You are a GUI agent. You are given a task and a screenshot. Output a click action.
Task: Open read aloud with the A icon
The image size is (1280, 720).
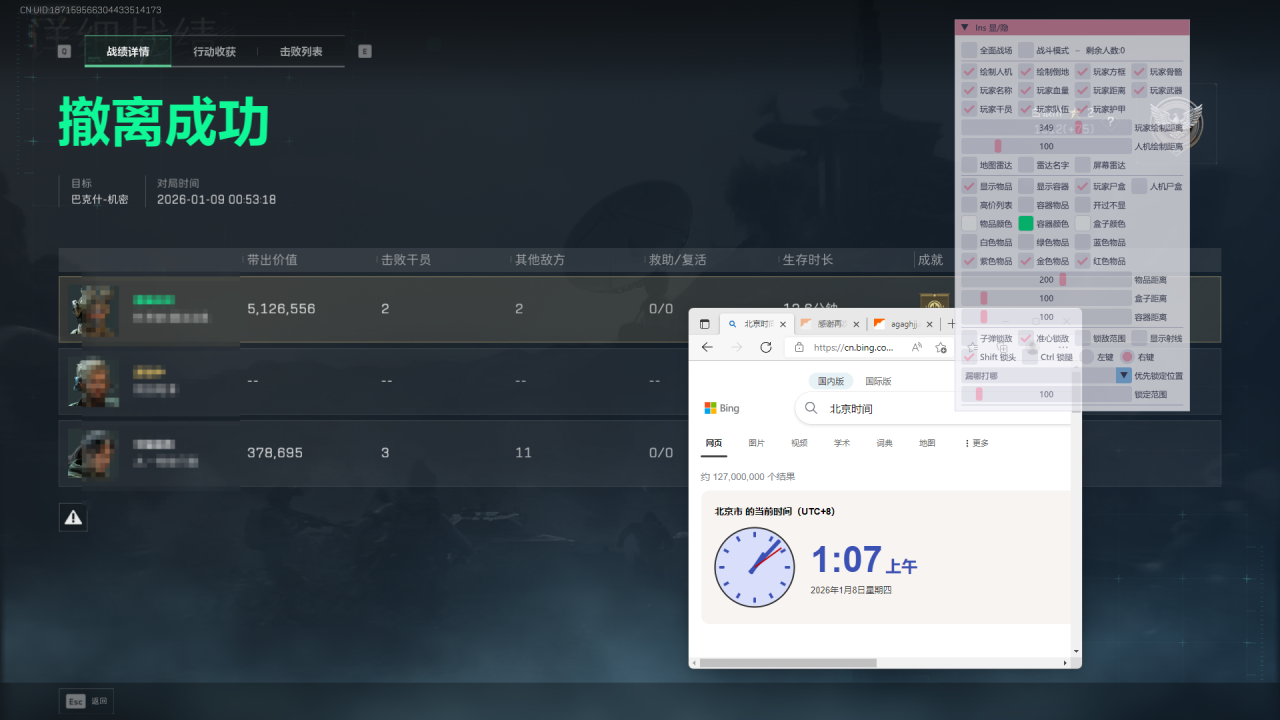click(916, 347)
